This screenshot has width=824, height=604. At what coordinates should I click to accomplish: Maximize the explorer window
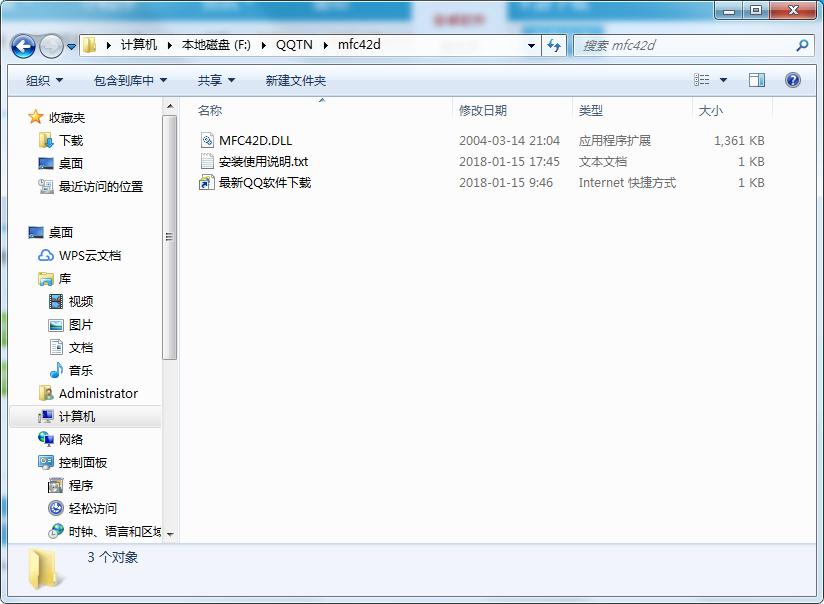tap(756, 11)
